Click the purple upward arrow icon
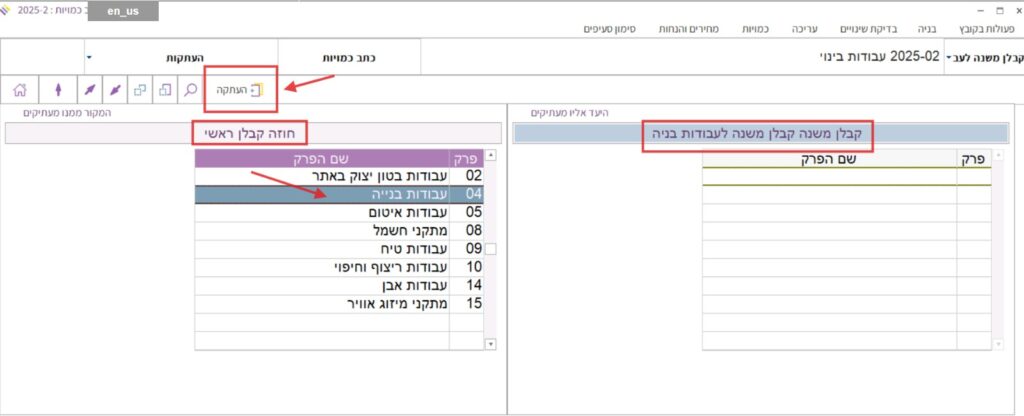Viewport: 1024px width, 416px height. [x=56, y=90]
